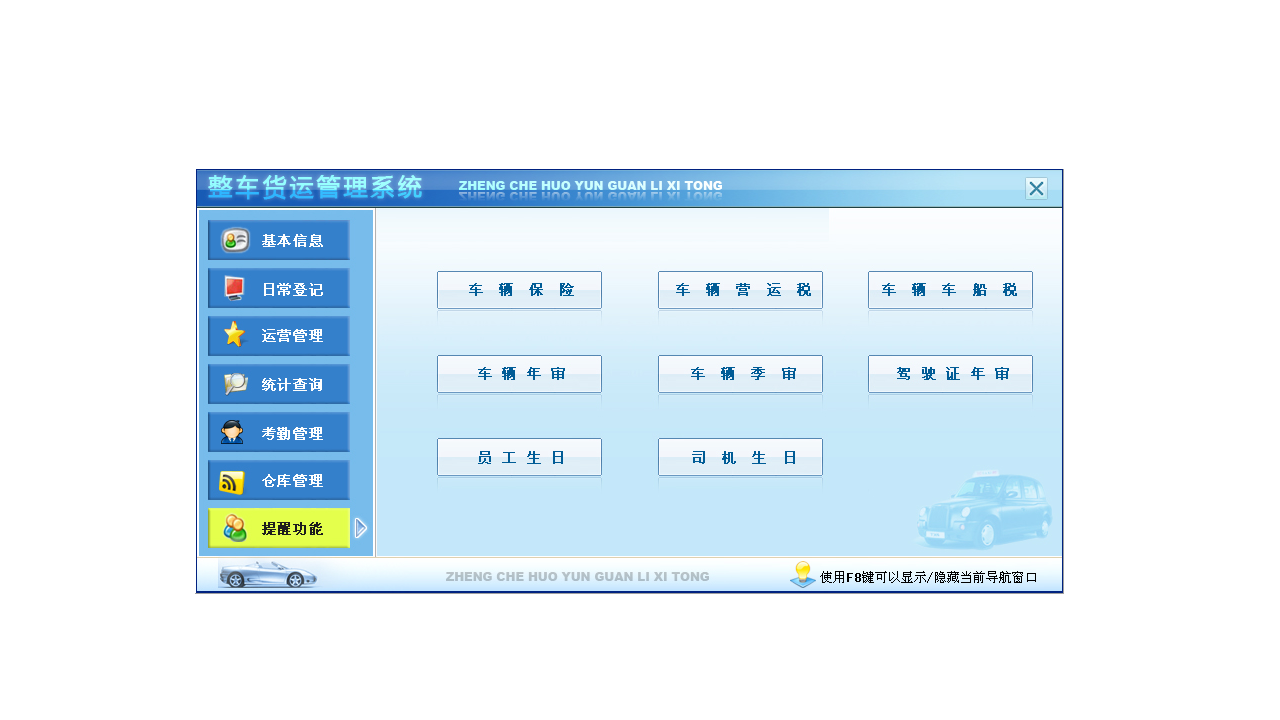Open the 车辆年审 reminder list
The width and height of the screenshot is (1280, 720).
(x=519, y=373)
